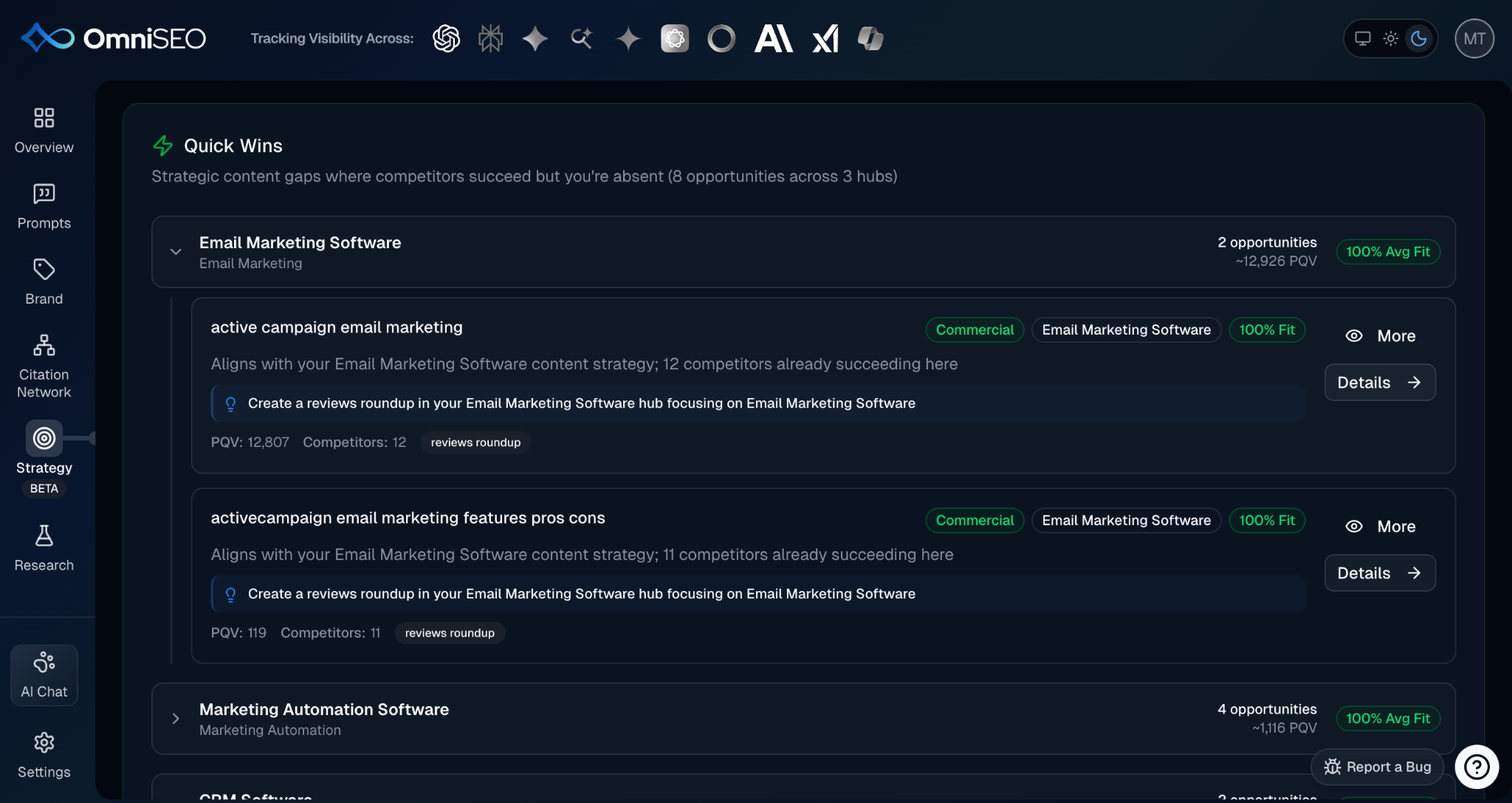Click 'active campaign email marketing' title
Image resolution: width=1512 pixels, height=803 pixels.
pos(337,327)
